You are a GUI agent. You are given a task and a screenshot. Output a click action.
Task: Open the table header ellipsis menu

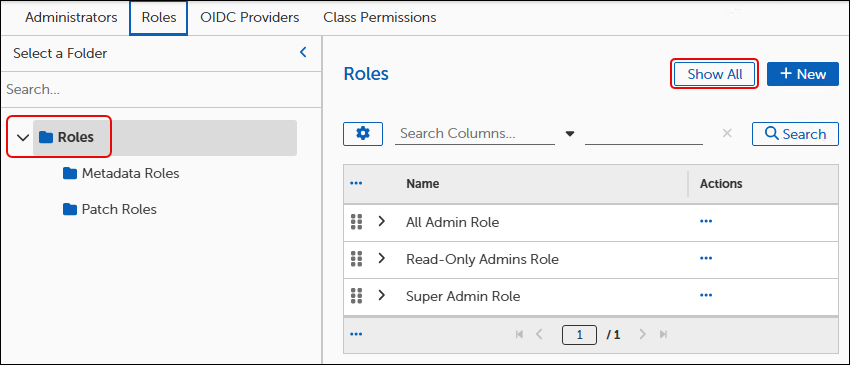pyautogui.click(x=356, y=183)
